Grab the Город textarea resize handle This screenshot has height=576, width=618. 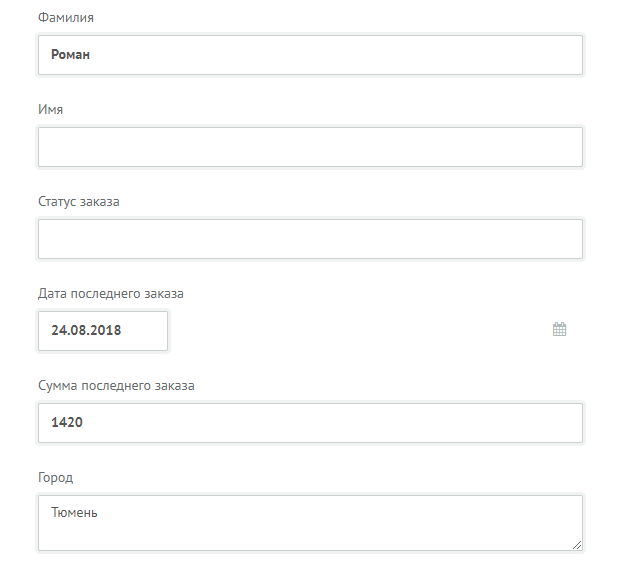pyautogui.click(x=577, y=545)
